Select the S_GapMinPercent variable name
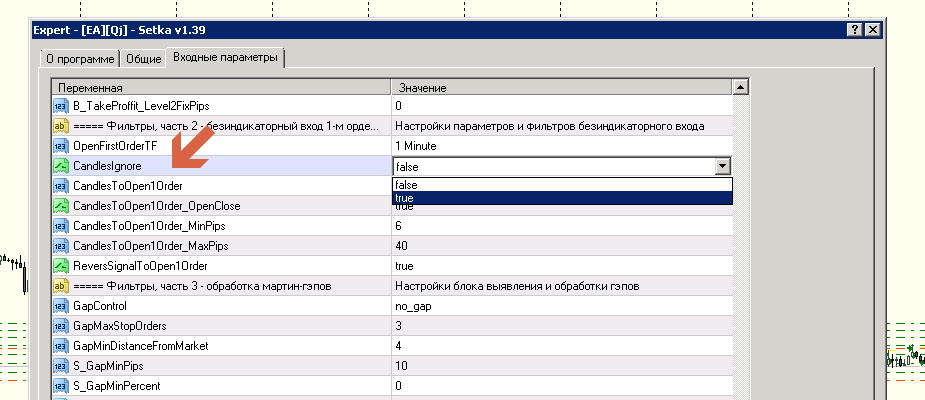The height and width of the screenshot is (400, 925). (x=116, y=386)
